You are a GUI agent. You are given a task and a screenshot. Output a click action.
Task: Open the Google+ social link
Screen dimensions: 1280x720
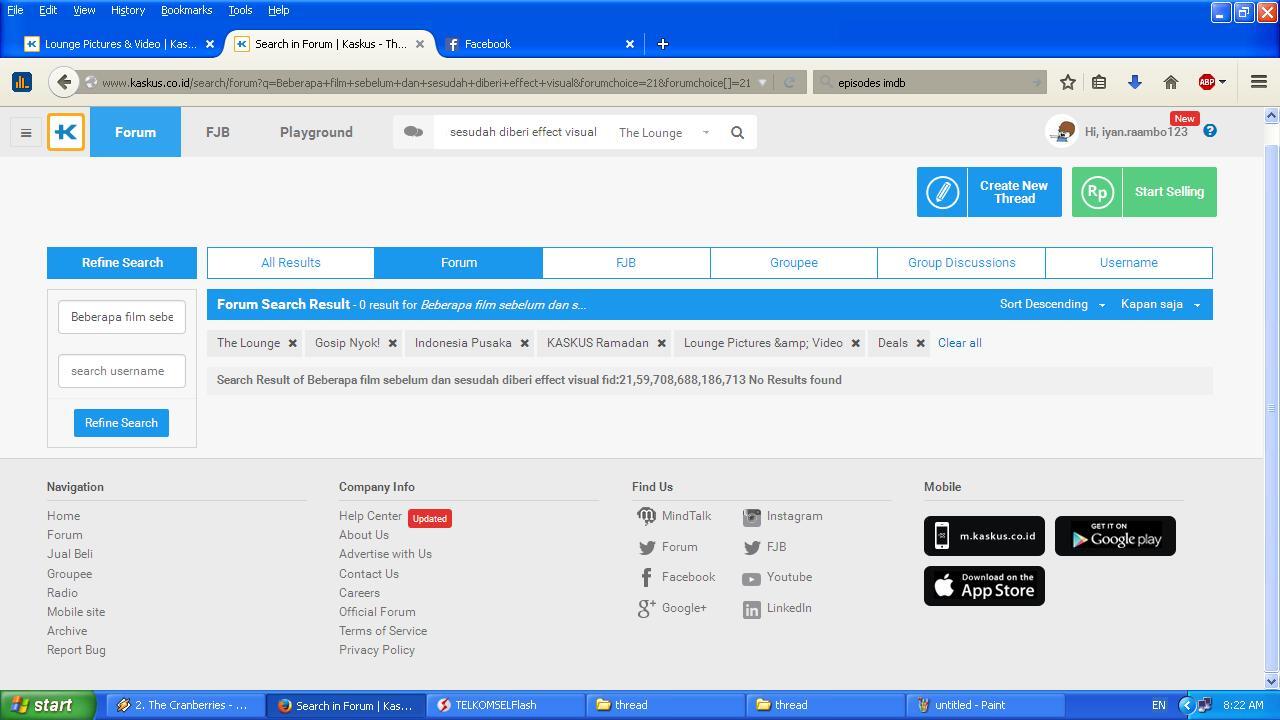672,608
